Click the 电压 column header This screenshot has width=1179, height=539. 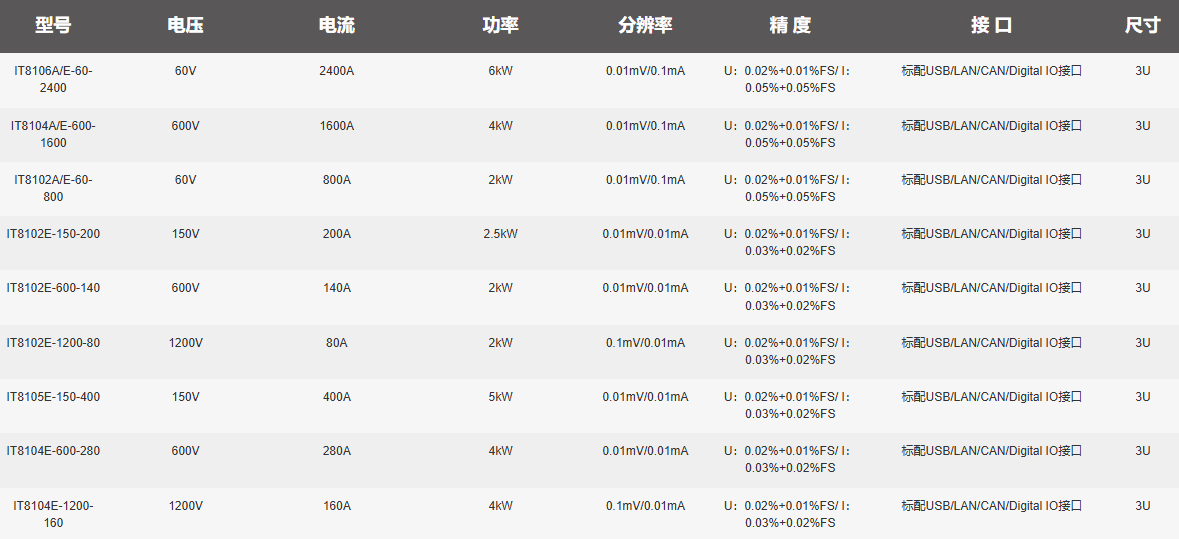pos(185,26)
